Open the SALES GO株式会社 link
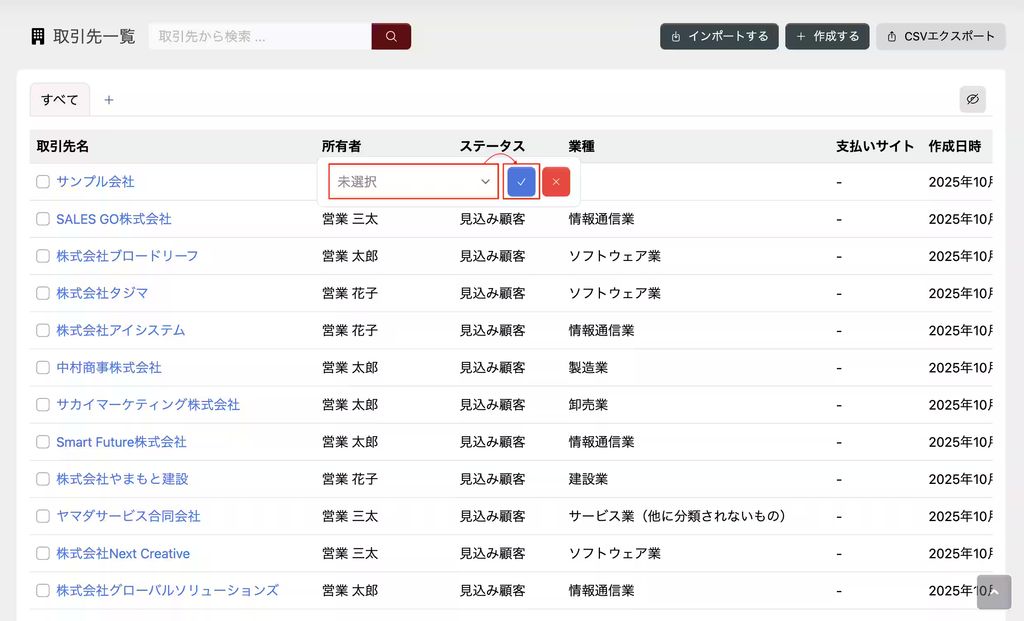The image size is (1024, 621). [x=114, y=219]
